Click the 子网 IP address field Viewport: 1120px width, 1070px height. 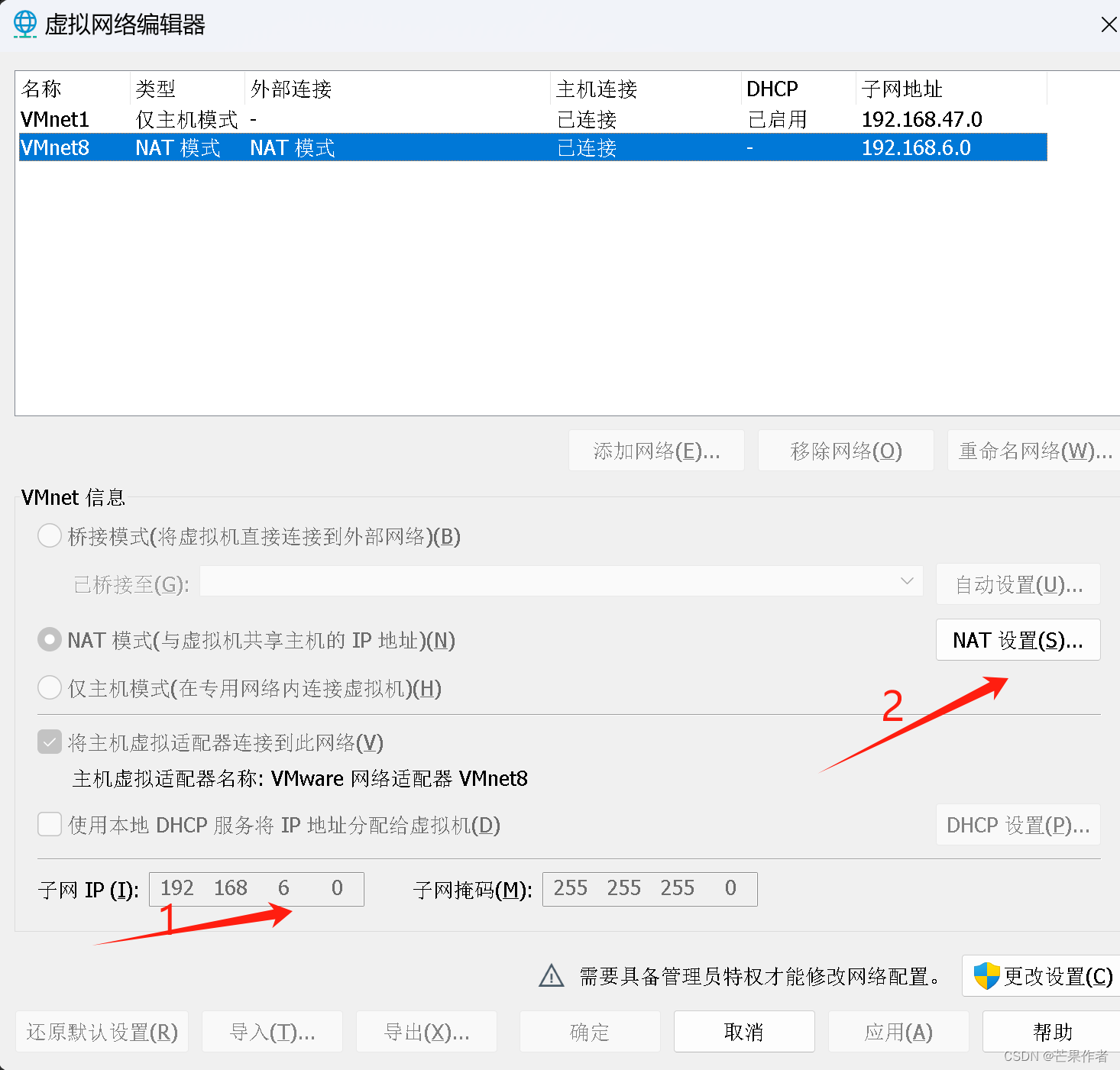(257, 889)
